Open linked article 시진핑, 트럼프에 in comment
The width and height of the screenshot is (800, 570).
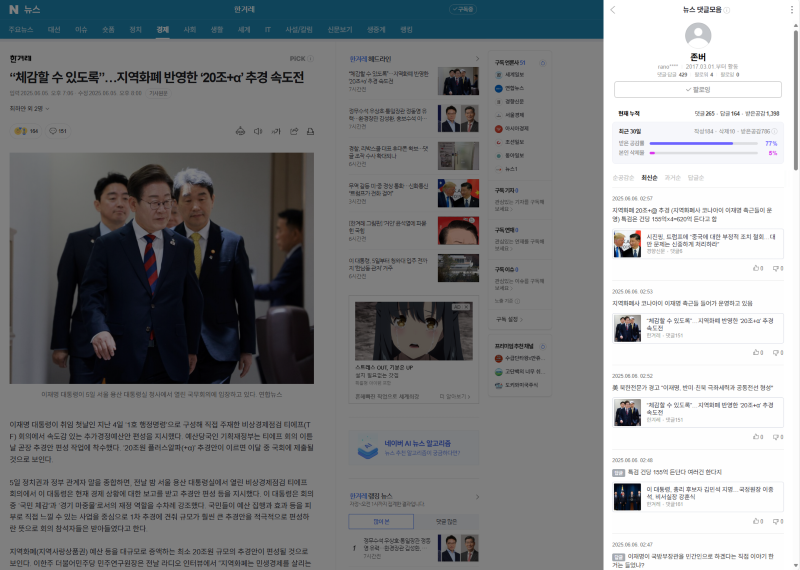[x=697, y=244]
